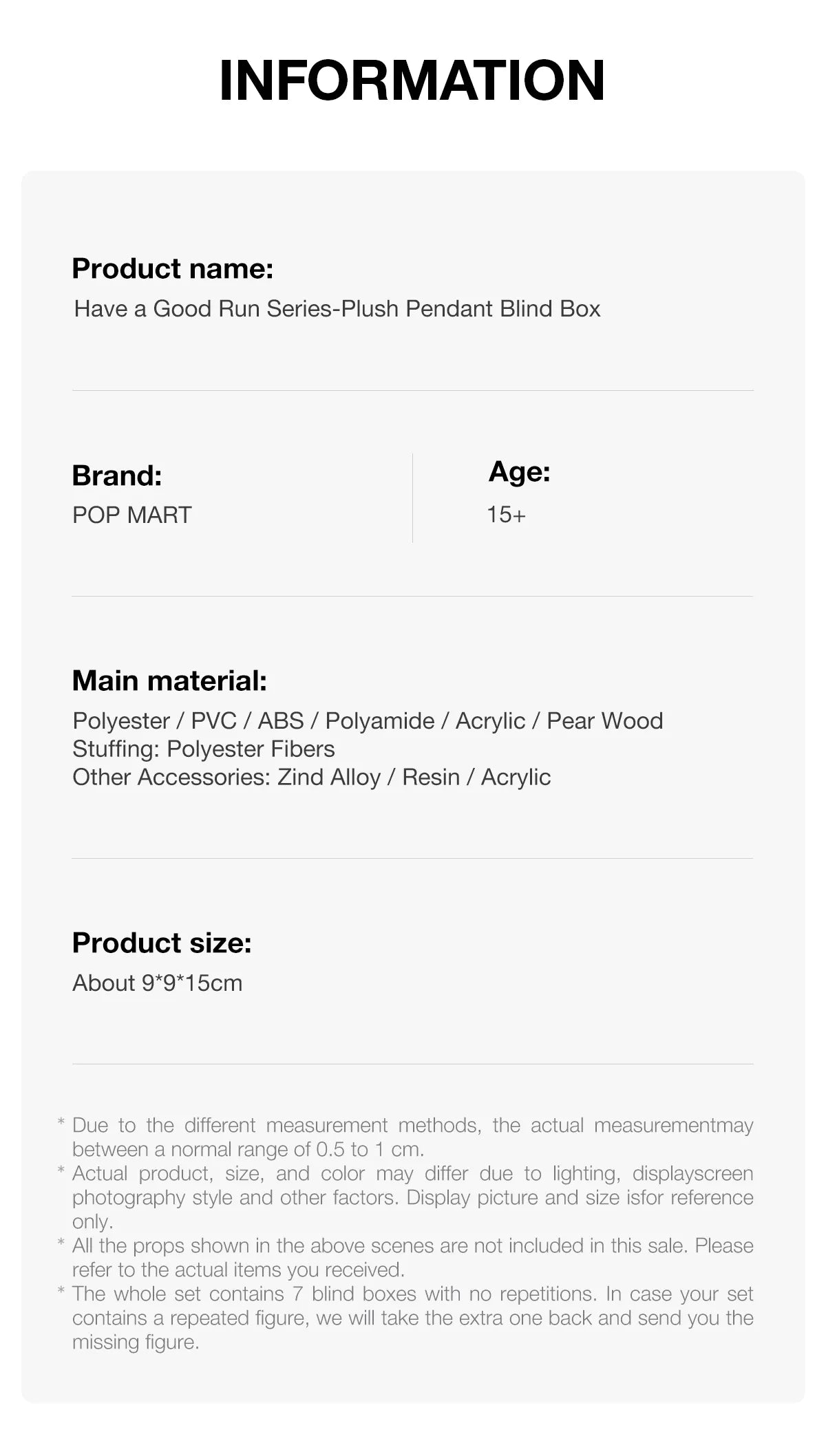Click "Pear Wood" in the materials list
The width and height of the screenshot is (826, 1456).
[604, 721]
